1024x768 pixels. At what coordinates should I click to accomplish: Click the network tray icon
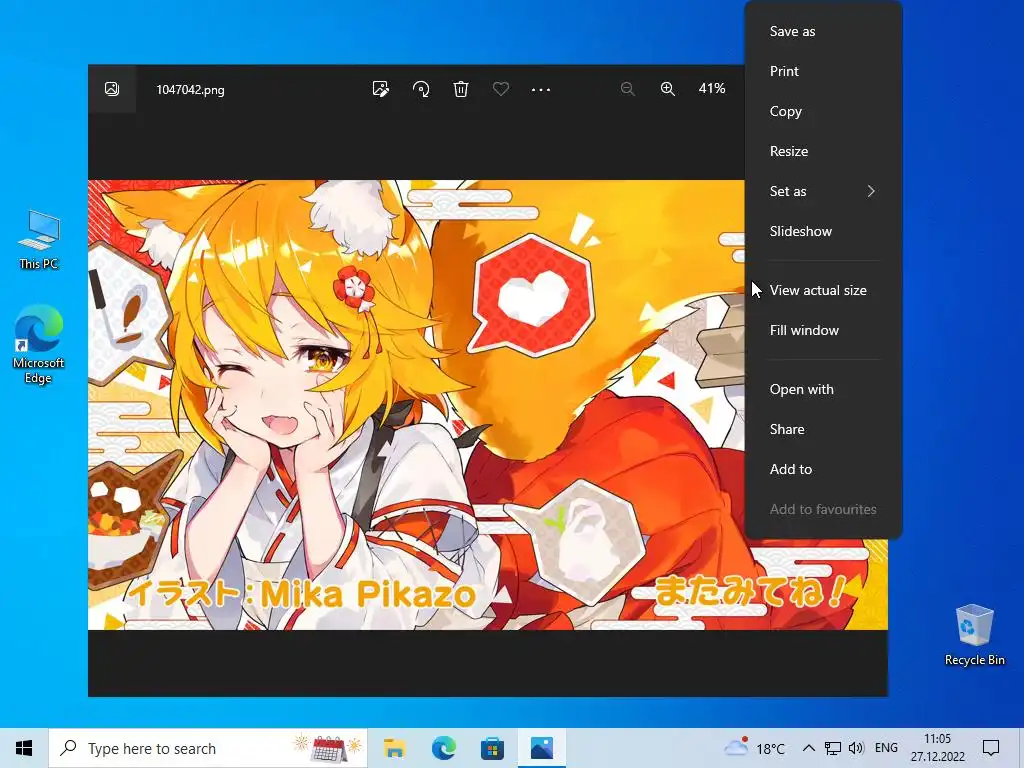(833, 748)
